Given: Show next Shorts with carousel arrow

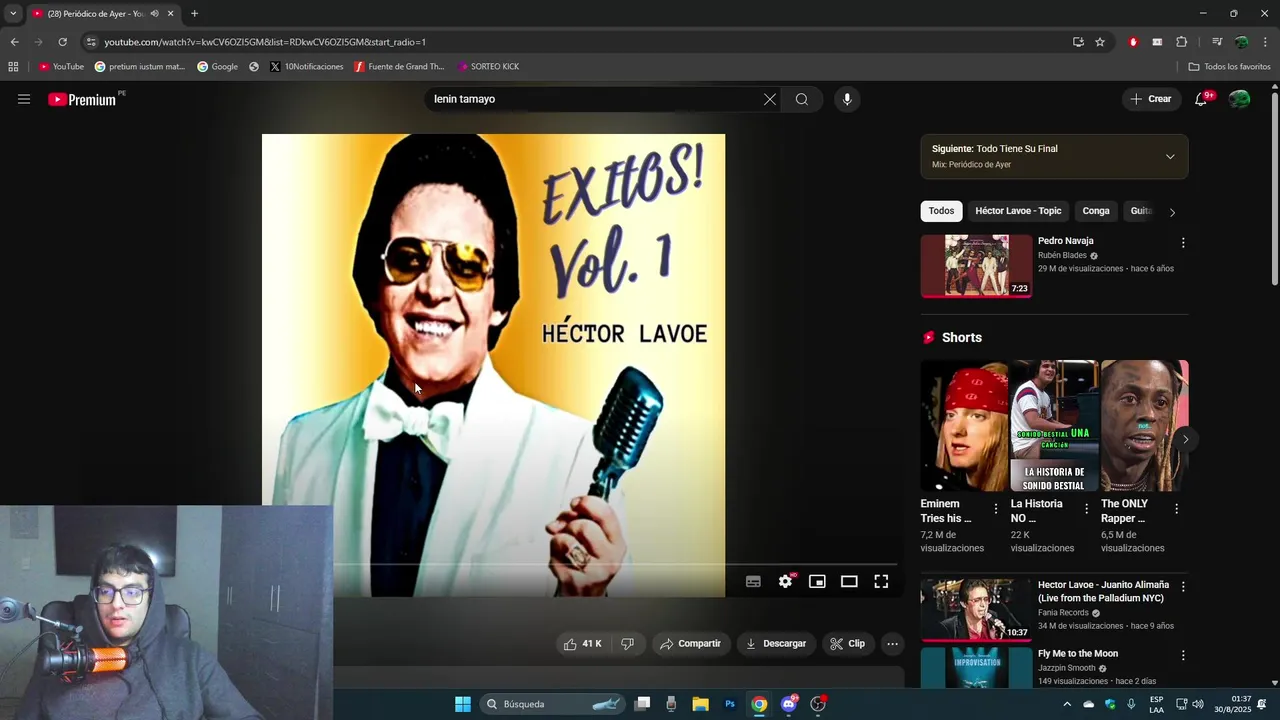Looking at the screenshot, I should pos(1185,439).
